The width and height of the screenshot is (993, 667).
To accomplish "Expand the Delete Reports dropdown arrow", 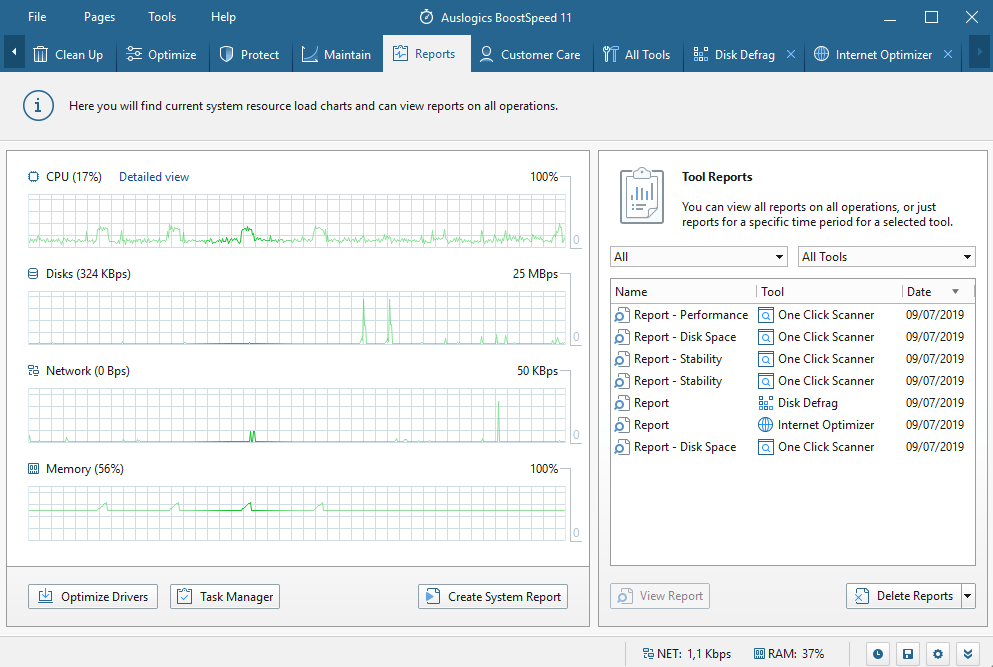I will 967,596.
